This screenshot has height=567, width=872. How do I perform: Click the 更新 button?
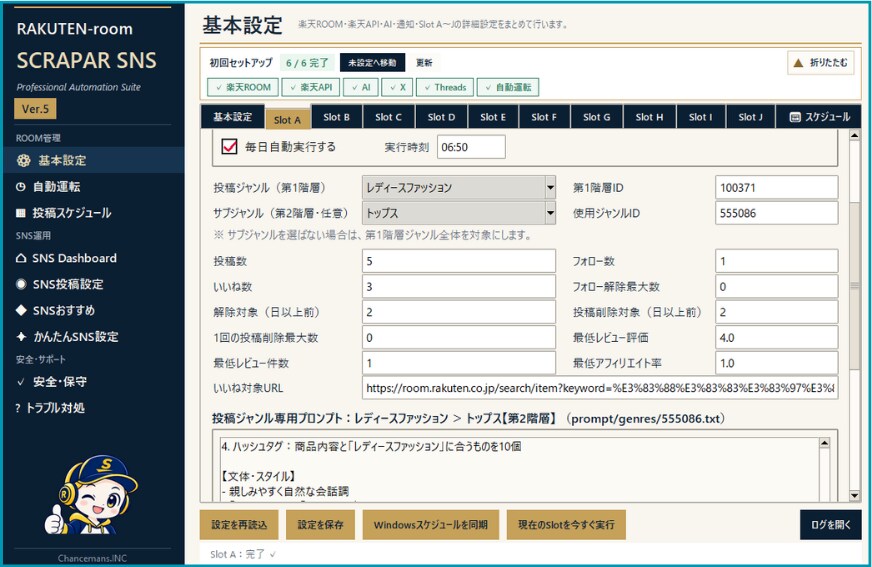coord(424,62)
